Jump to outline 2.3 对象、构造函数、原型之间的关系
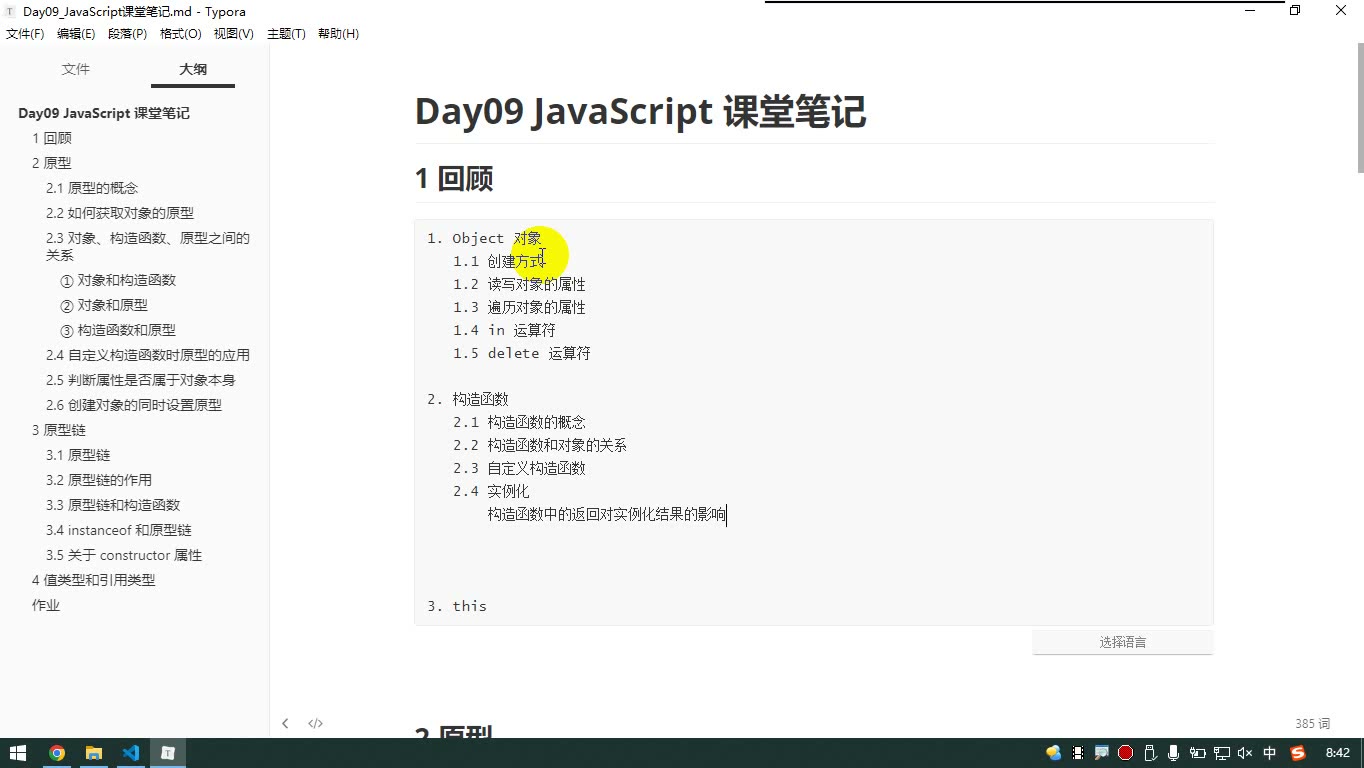1364x768 pixels. (148, 246)
